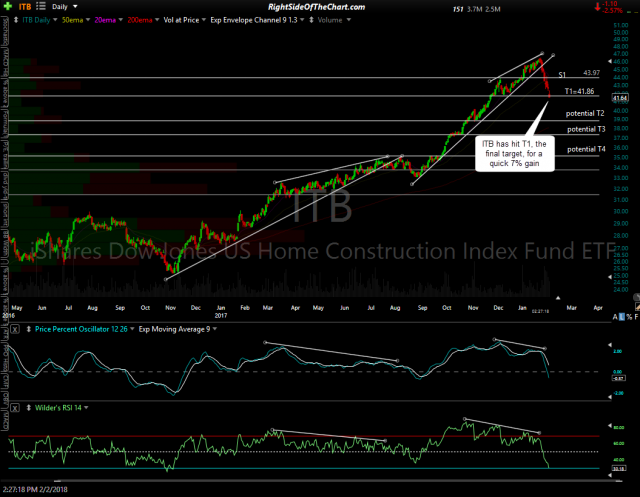The width and height of the screenshot is (640, 497).
Task: Click the green plus add-chart icon
Action: (x=7, y=6)
